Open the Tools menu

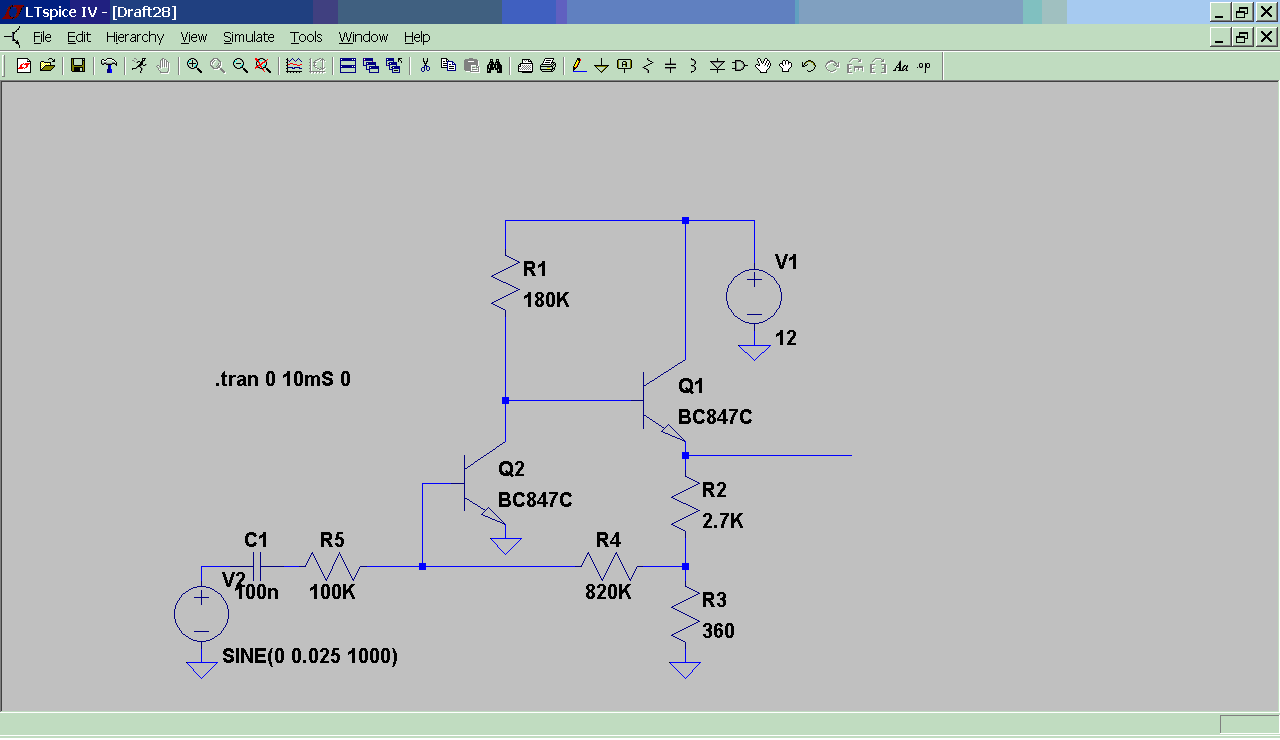click(x=306, y=37)
